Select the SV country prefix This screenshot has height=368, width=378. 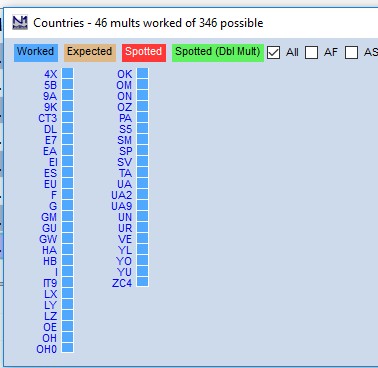click(124, 162)
